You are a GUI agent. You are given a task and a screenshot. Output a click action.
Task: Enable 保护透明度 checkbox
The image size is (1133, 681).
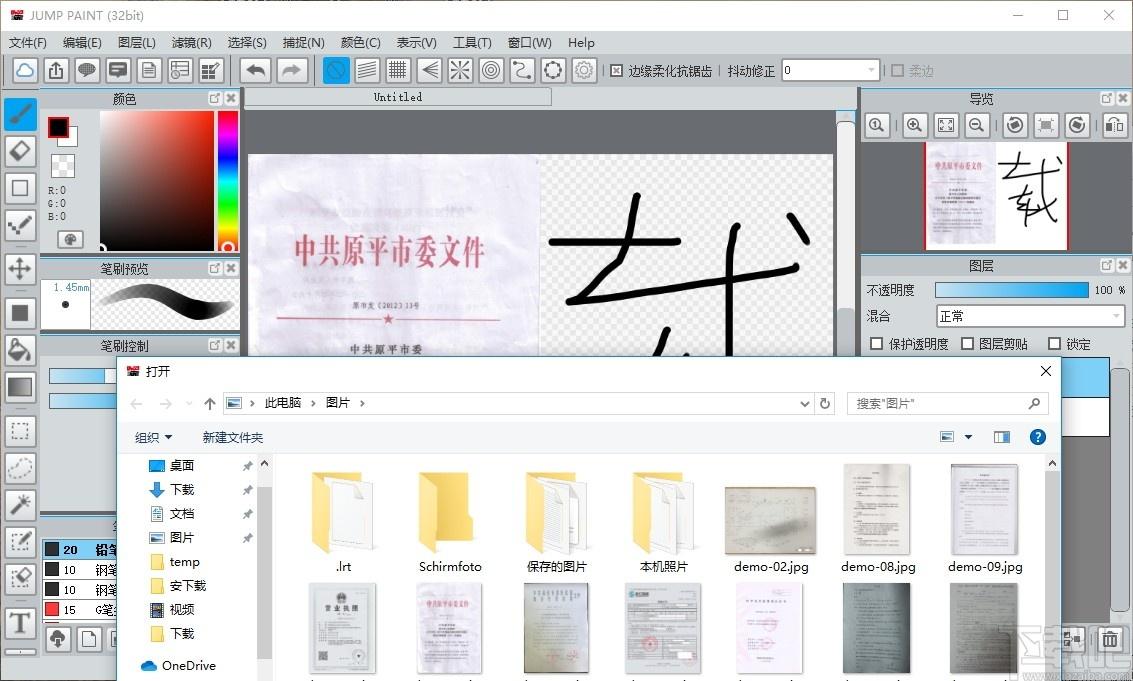pos(876,344)
